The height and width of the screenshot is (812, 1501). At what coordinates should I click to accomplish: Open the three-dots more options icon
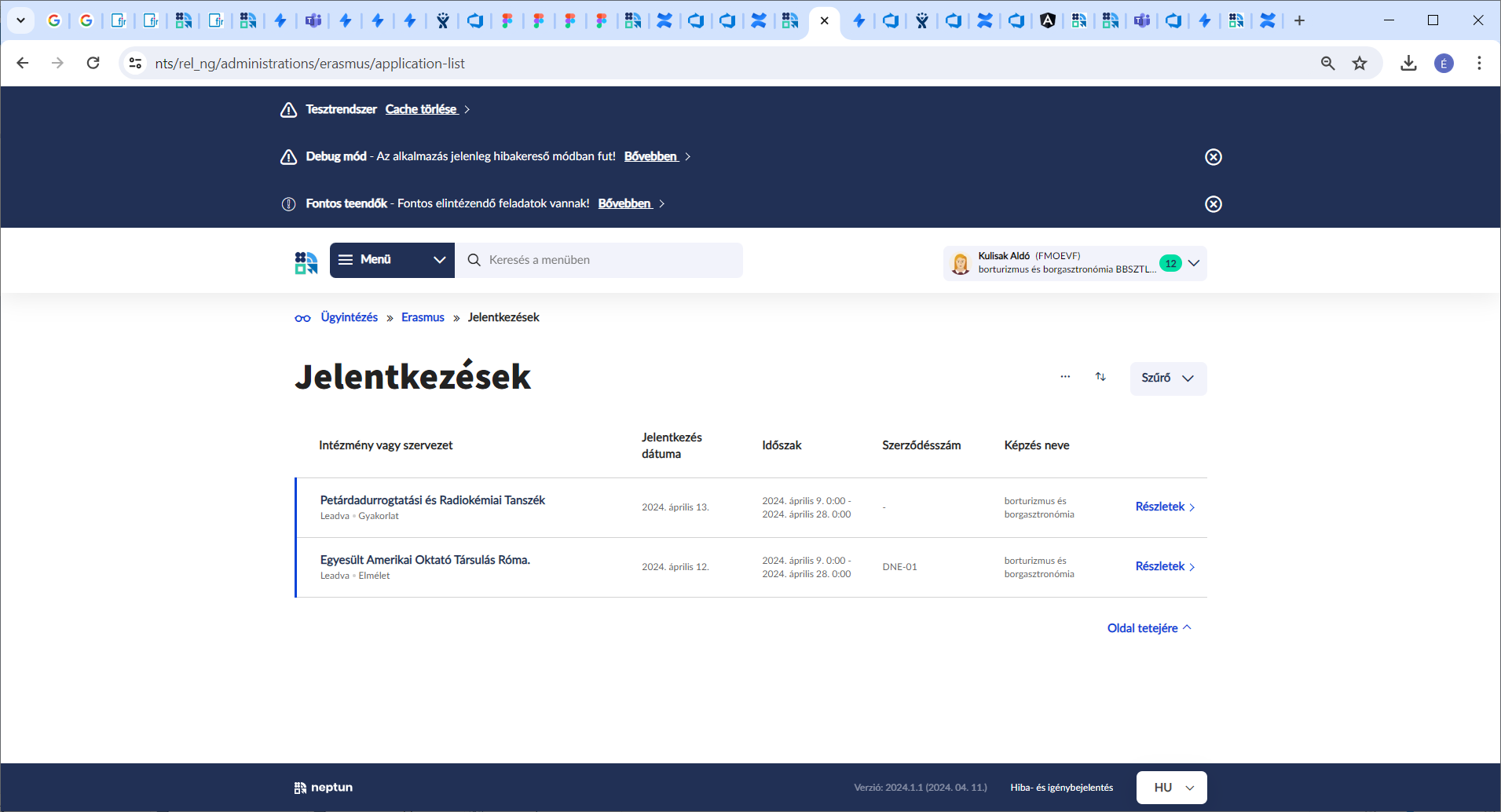pyautogui.click(x=1065, y=377)
